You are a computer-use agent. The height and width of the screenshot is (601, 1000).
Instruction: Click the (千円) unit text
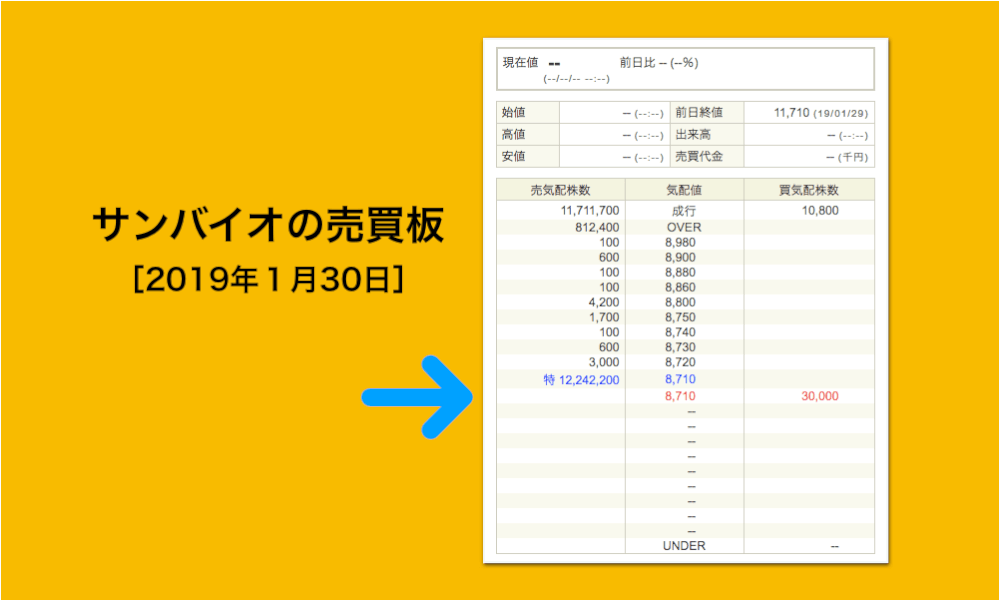pos(853,157)
